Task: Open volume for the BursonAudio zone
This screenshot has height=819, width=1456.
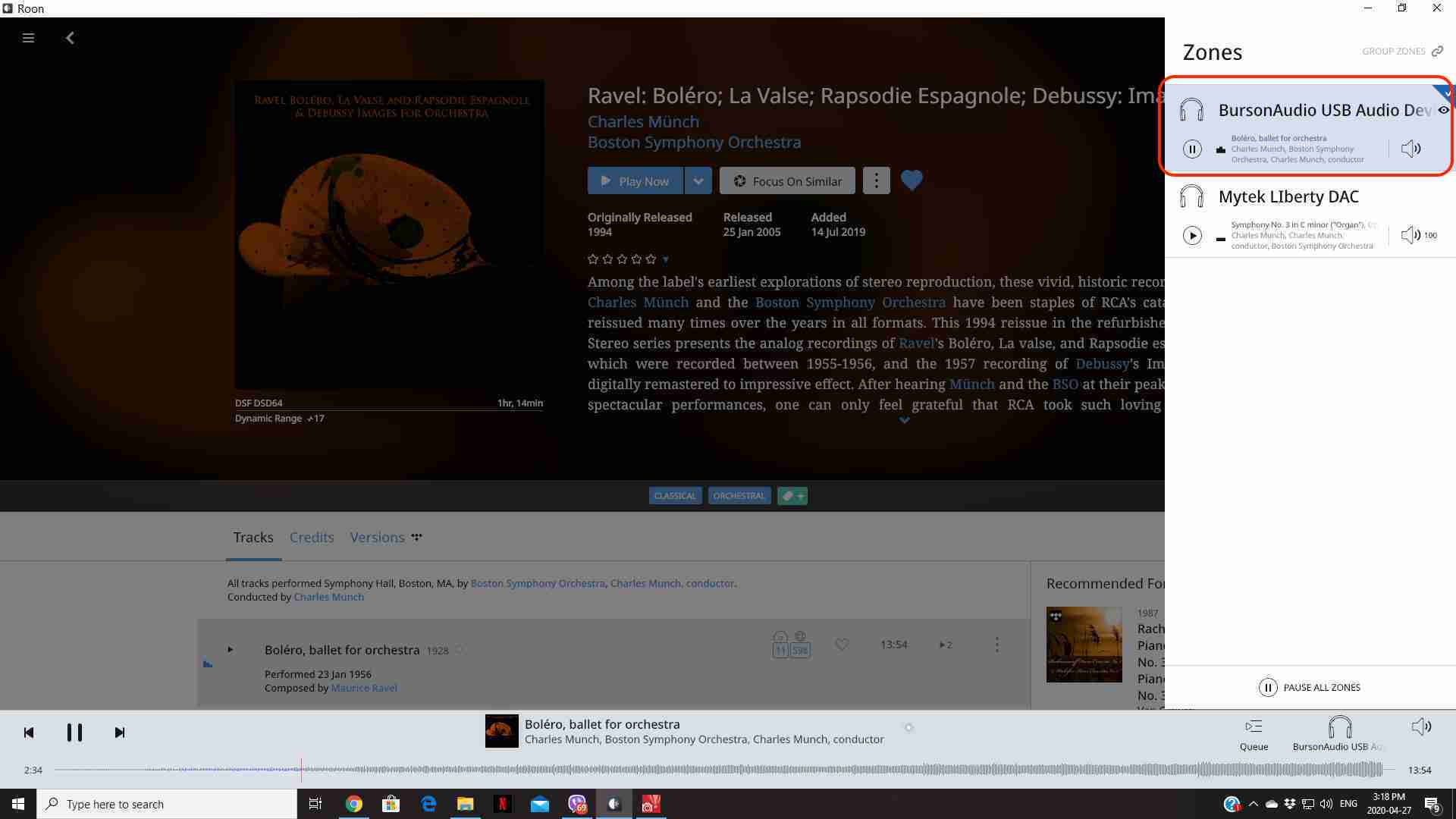Action: 1410,149
